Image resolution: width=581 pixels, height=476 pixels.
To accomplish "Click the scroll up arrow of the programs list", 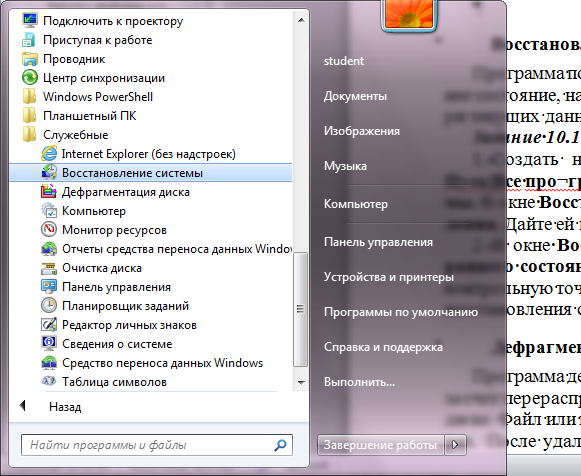I will 301,20.
